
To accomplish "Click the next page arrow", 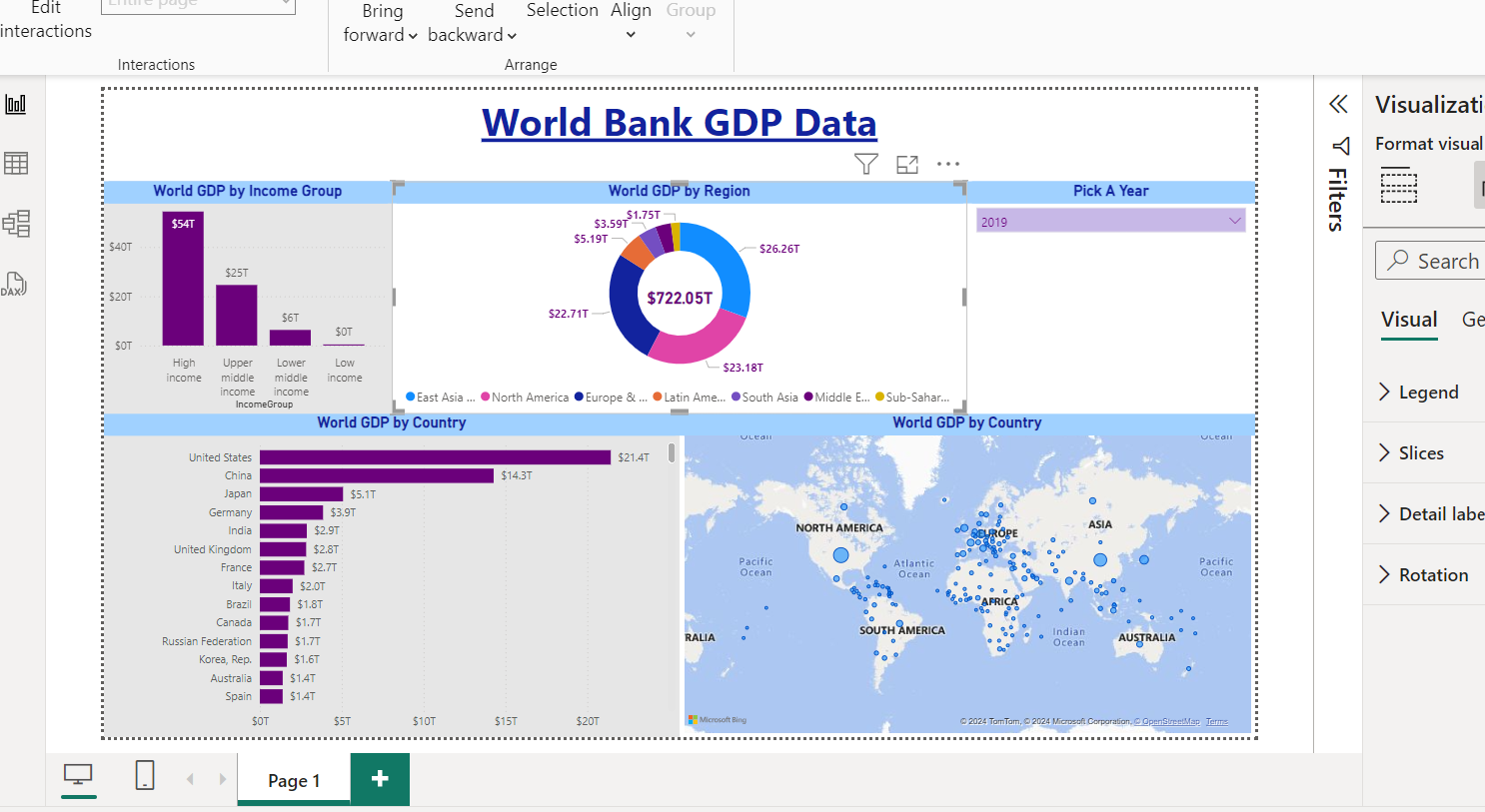I will pos(222,779).
